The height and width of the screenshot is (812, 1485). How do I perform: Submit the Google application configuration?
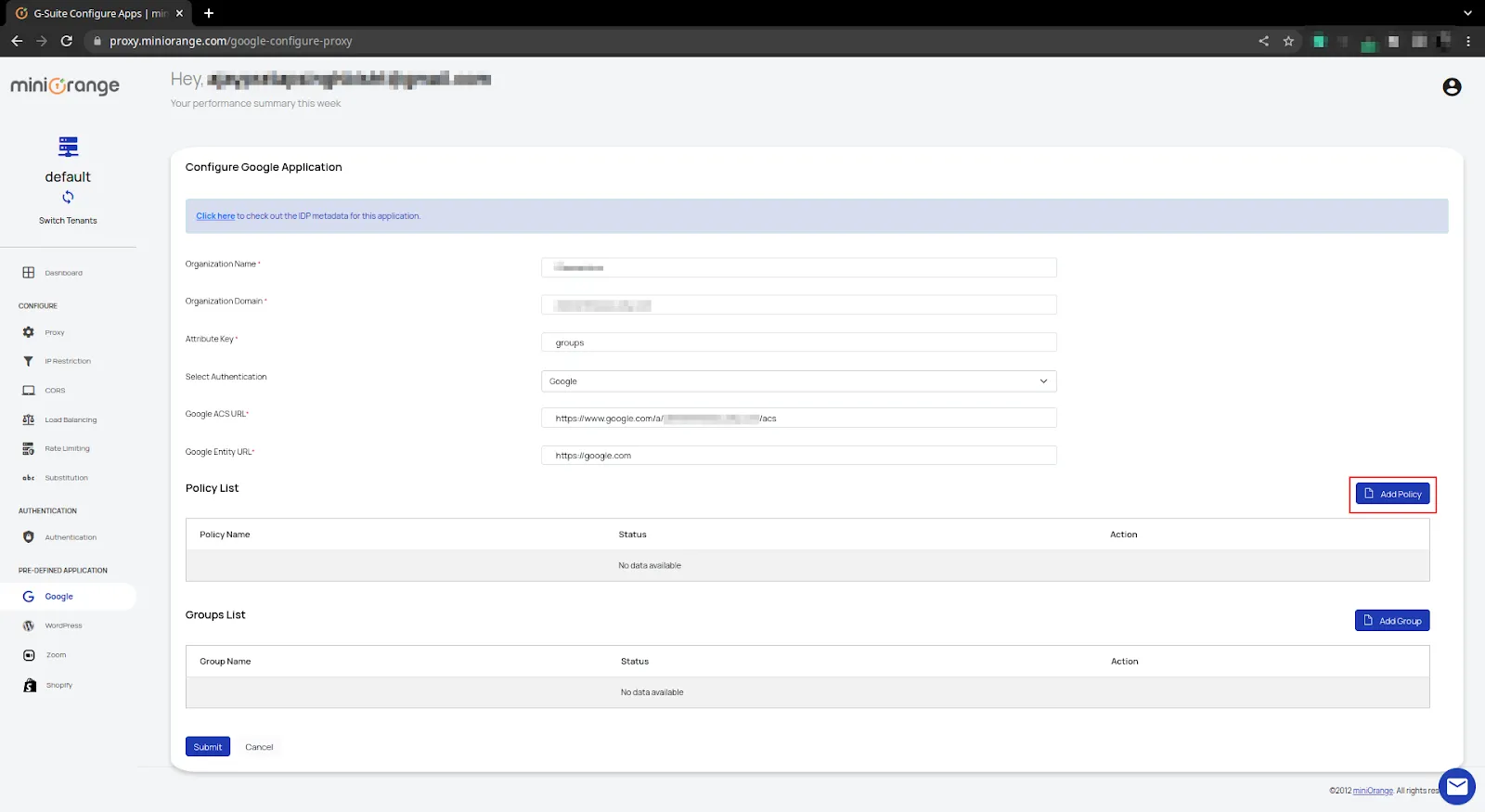click(208, 747)
